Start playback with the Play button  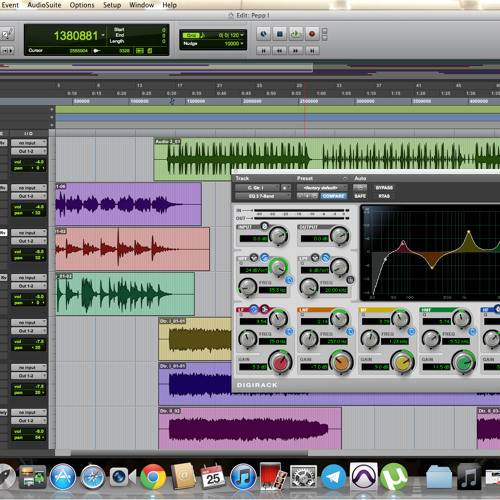pyautogui.click(x=296, y=34)
